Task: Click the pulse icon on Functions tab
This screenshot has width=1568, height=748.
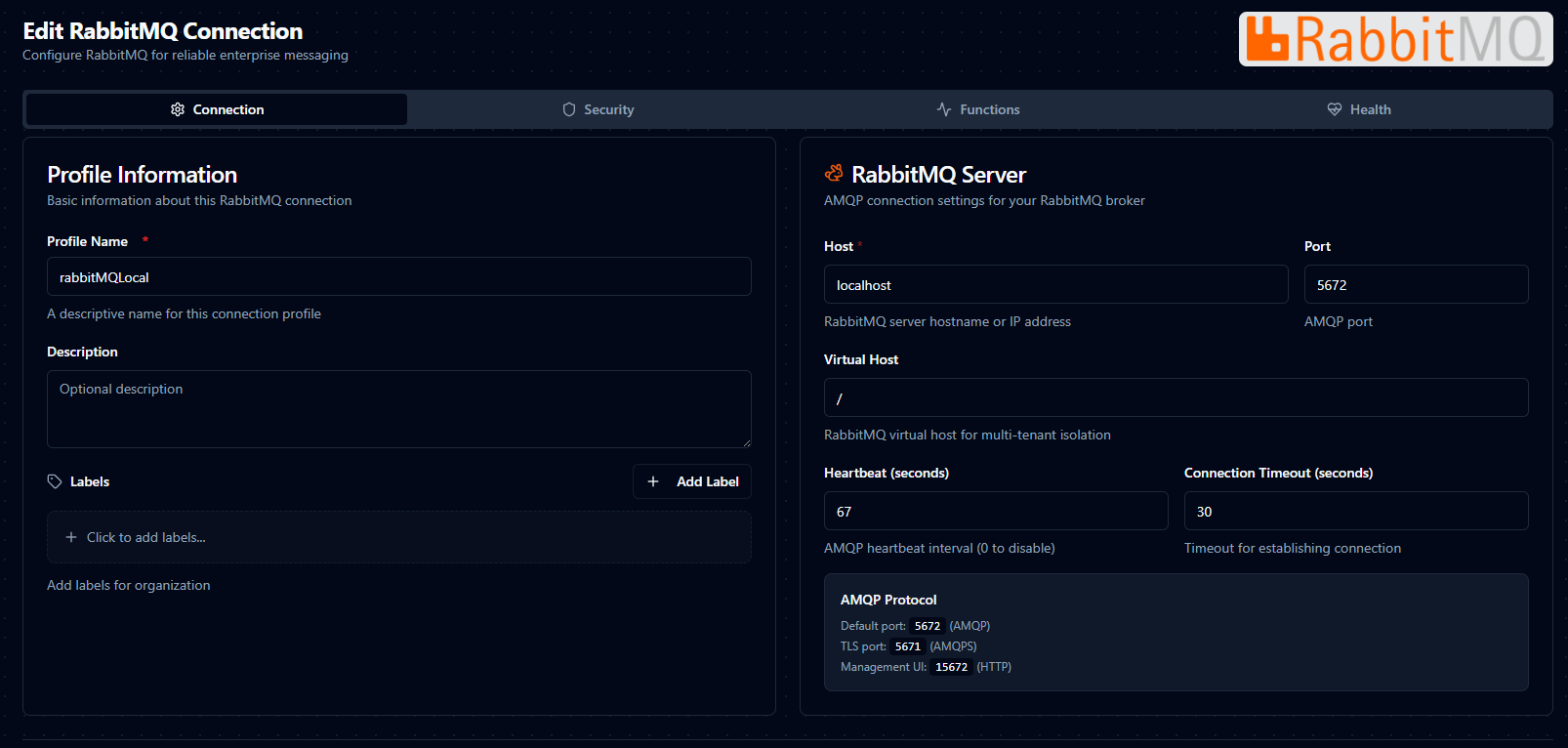Action: [944, 109]
